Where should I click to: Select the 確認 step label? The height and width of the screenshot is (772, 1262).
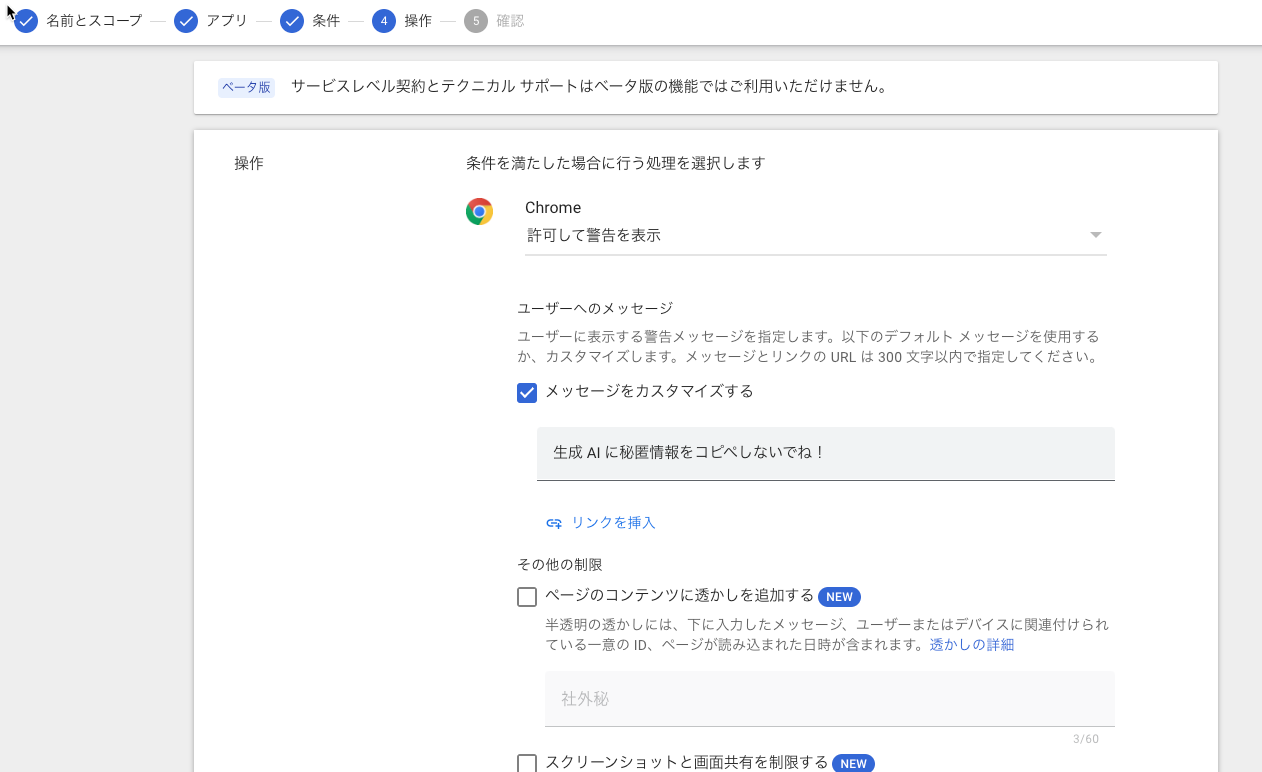(x=510, y=20)
